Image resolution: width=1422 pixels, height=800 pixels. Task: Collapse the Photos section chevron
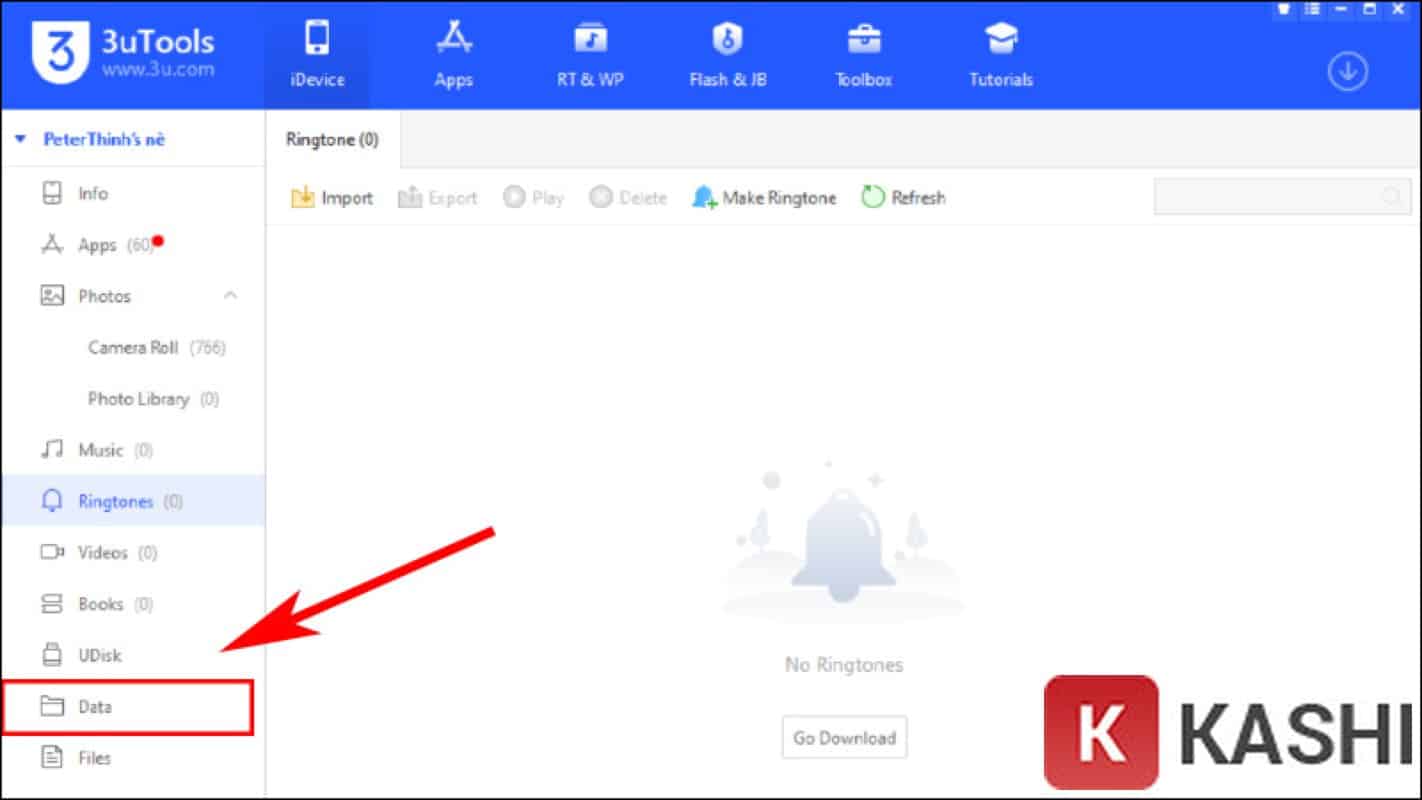tap(230, 296)
